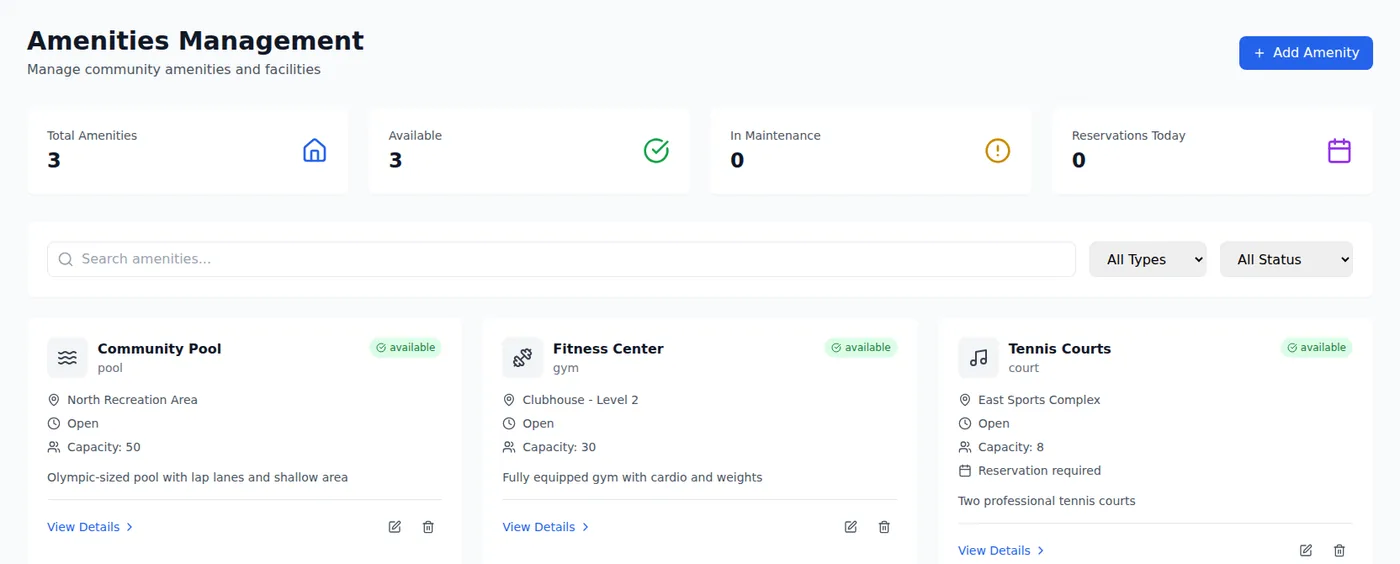
Task: Click the Two professional tennis courts text
Action: pyautogui.click(x=1046, y=501)
